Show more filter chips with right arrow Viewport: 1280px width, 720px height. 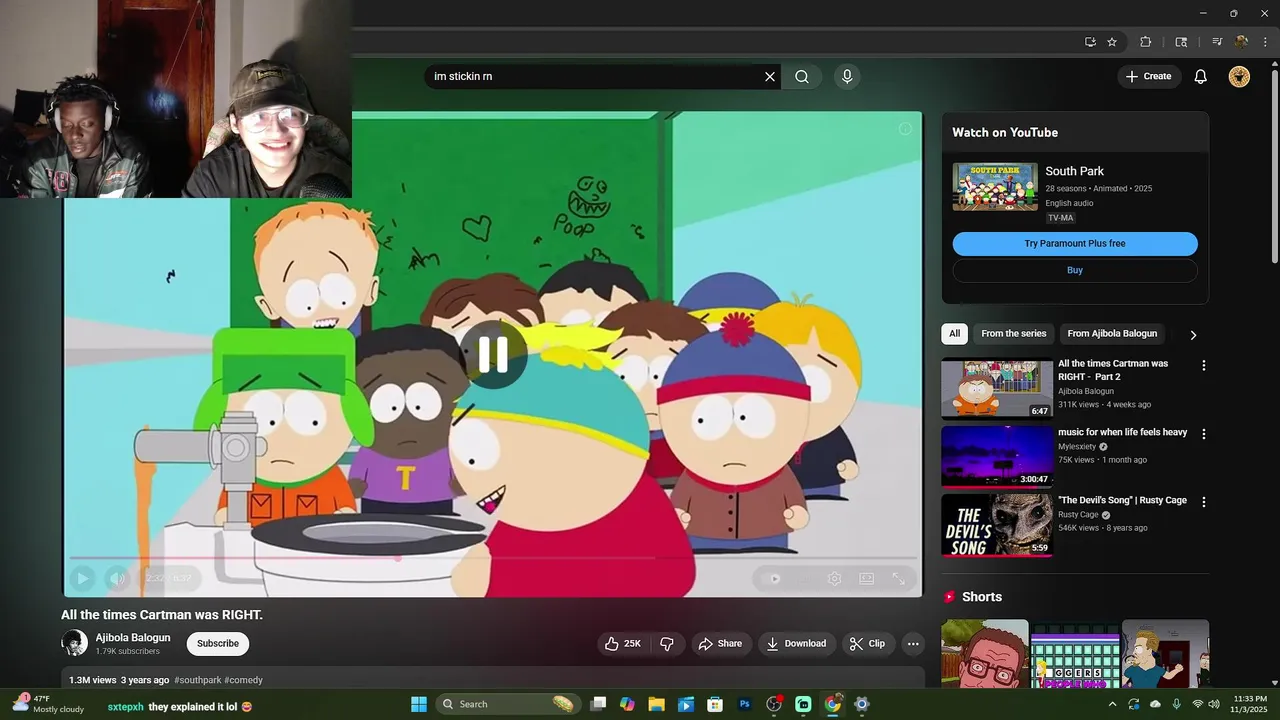click(x=1193, y=335)
